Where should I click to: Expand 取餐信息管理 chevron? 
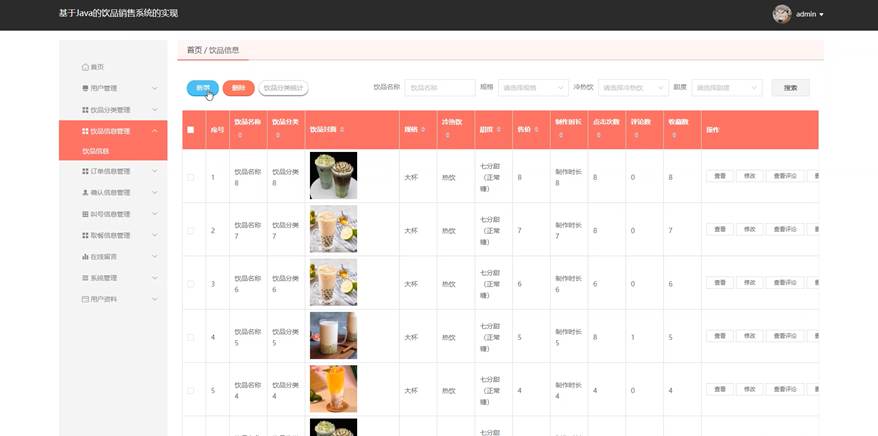(155, 235)
